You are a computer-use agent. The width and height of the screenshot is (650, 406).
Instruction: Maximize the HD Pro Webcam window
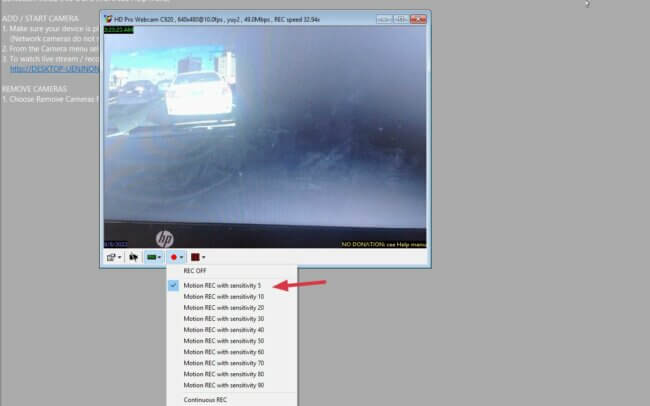[x=401, y=19]
